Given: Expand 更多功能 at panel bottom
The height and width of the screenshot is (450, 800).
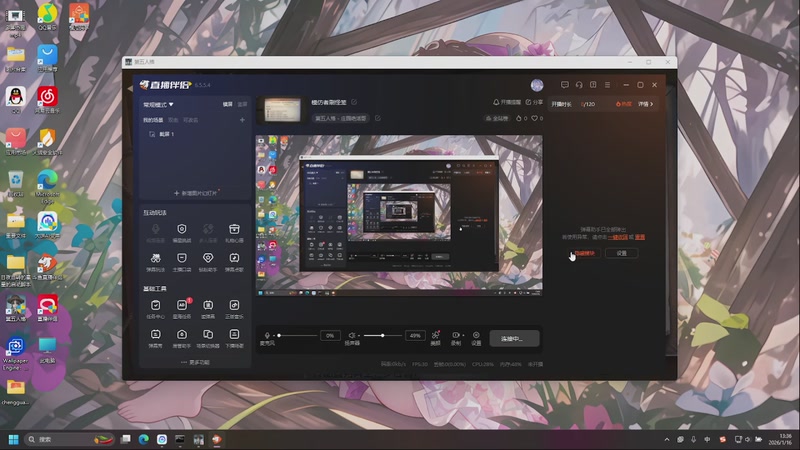Looking at the screenshot, I should 195,362.
